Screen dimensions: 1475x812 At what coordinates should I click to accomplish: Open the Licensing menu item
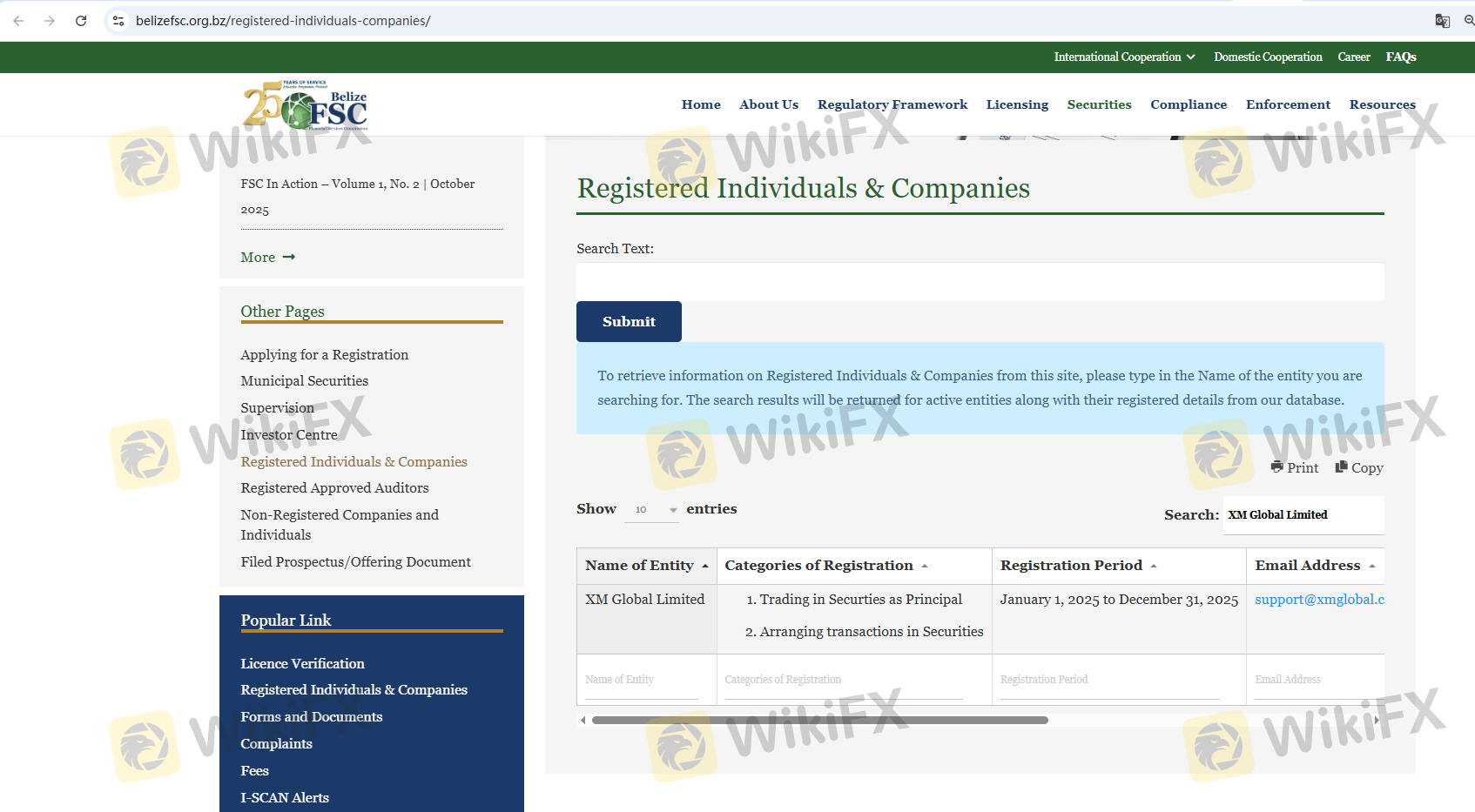point(1016,104)
